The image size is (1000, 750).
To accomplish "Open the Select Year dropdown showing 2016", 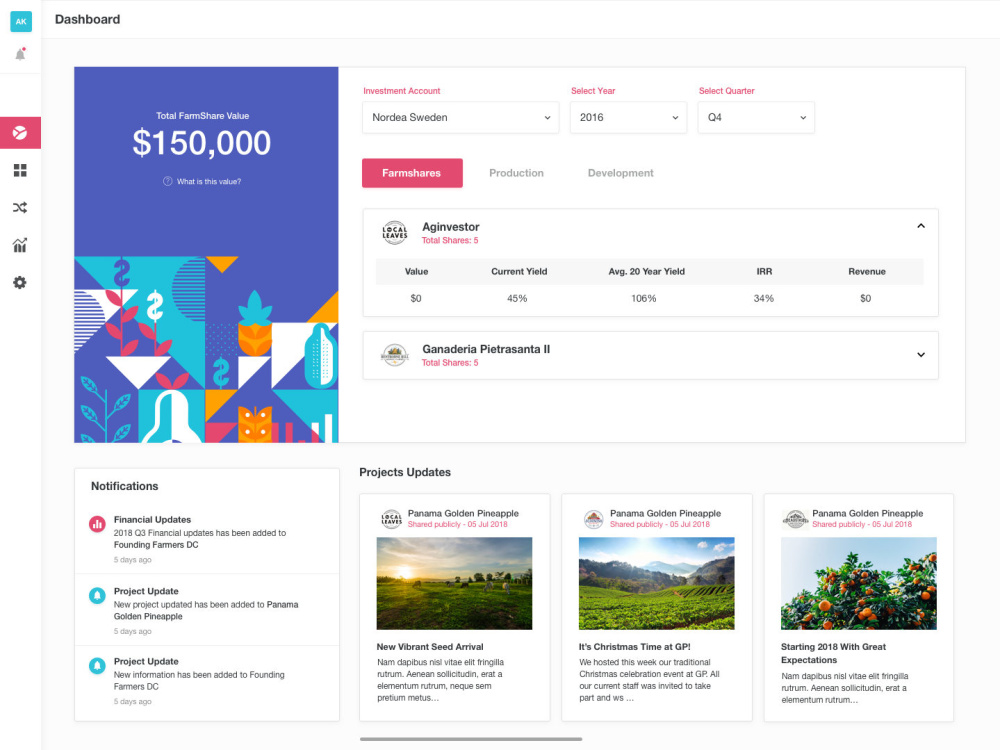I will [628, 117].
